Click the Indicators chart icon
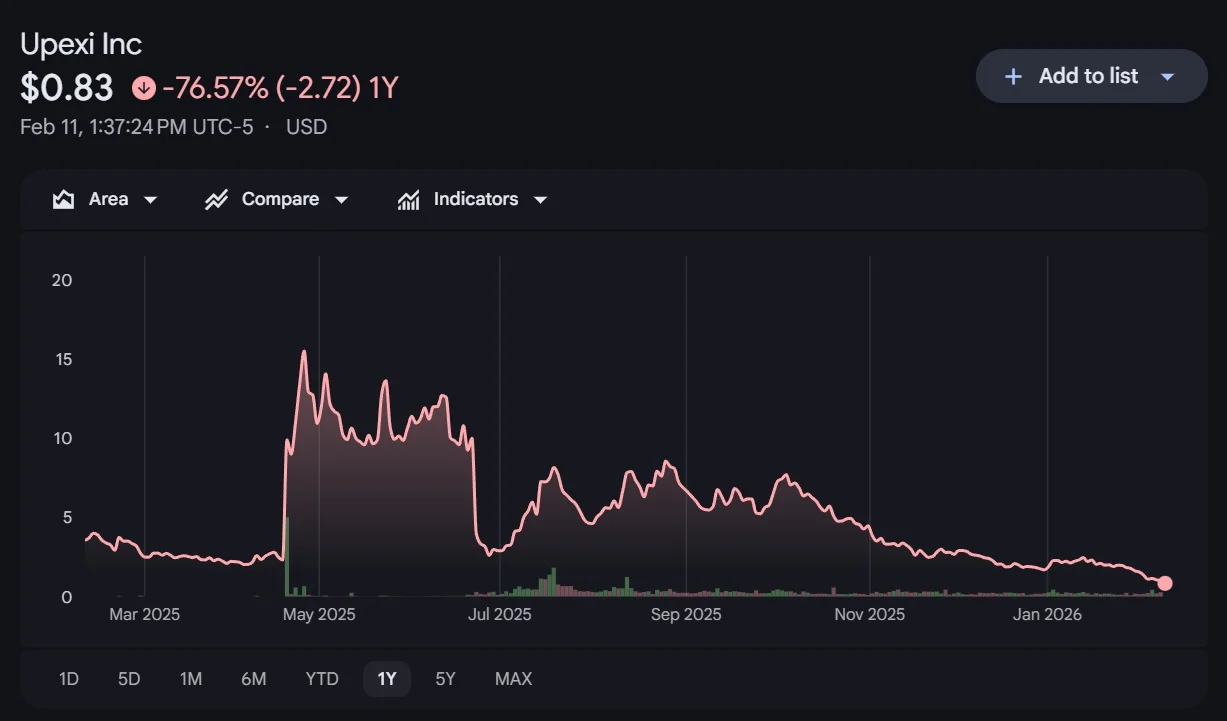The width and height of the screenshot is (1227, 721). coord(408,199)
